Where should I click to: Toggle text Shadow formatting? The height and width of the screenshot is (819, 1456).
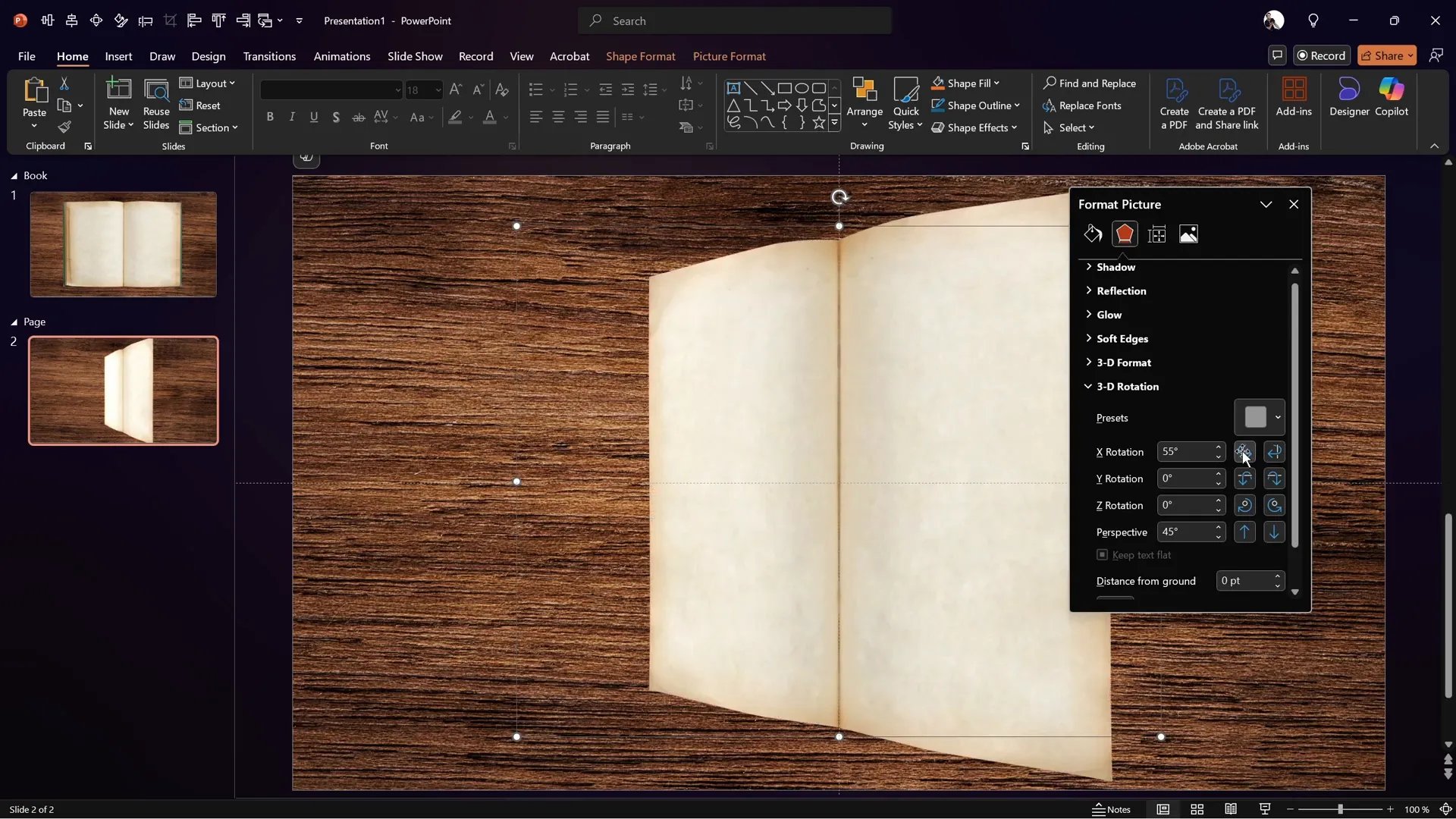(336, 117)
